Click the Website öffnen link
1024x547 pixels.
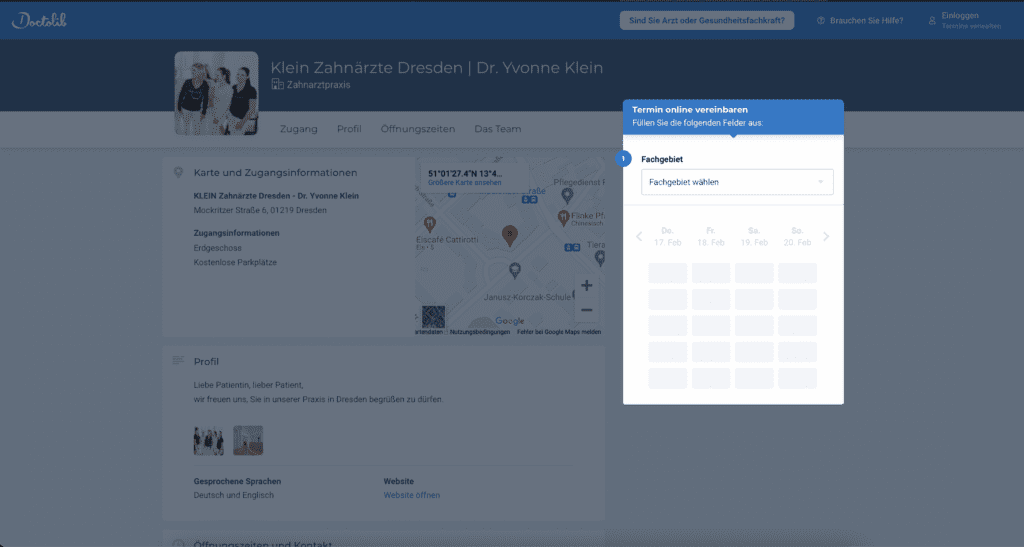click(x=411, y=495)
